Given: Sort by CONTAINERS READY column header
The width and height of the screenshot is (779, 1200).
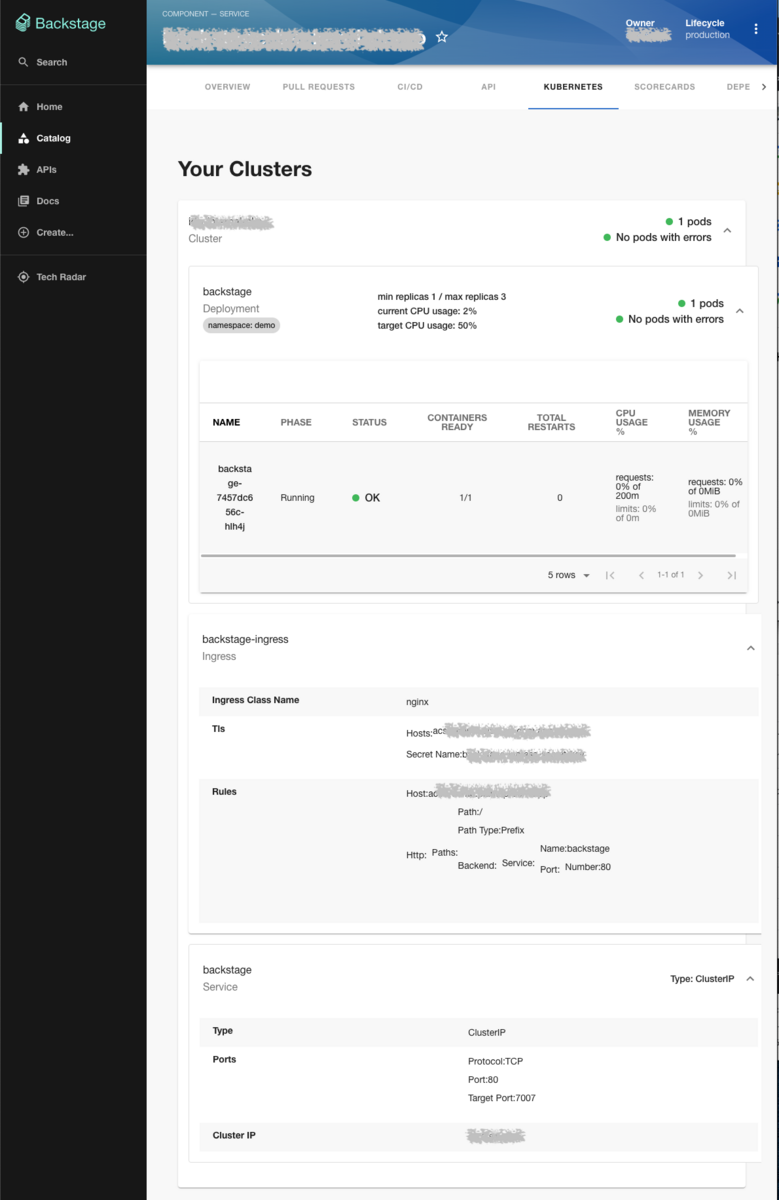Looking at the screenshot, I should [457, 422].
